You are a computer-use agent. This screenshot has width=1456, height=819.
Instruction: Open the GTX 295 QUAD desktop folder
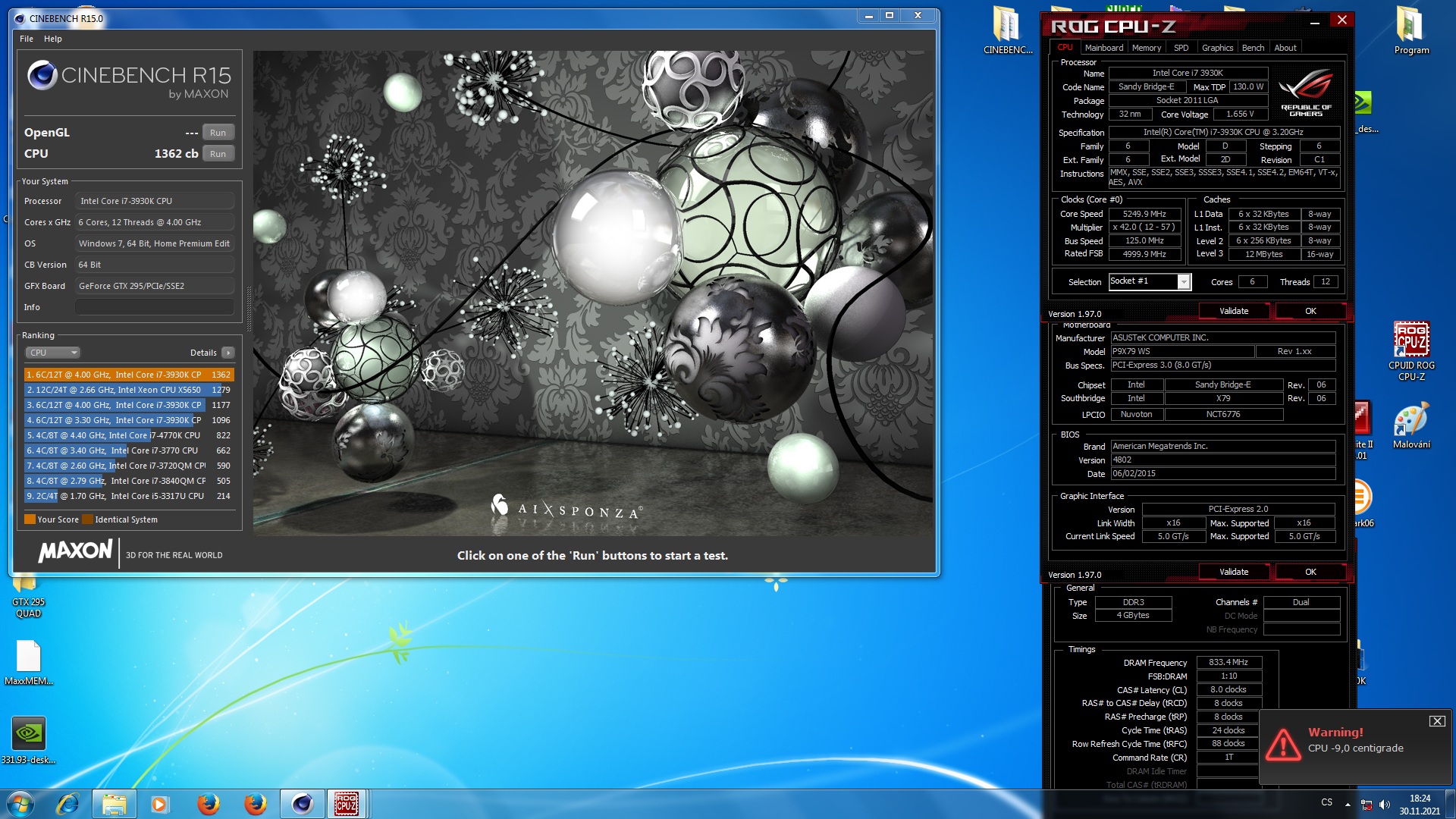pyautogui.click(x=28, y=598)
